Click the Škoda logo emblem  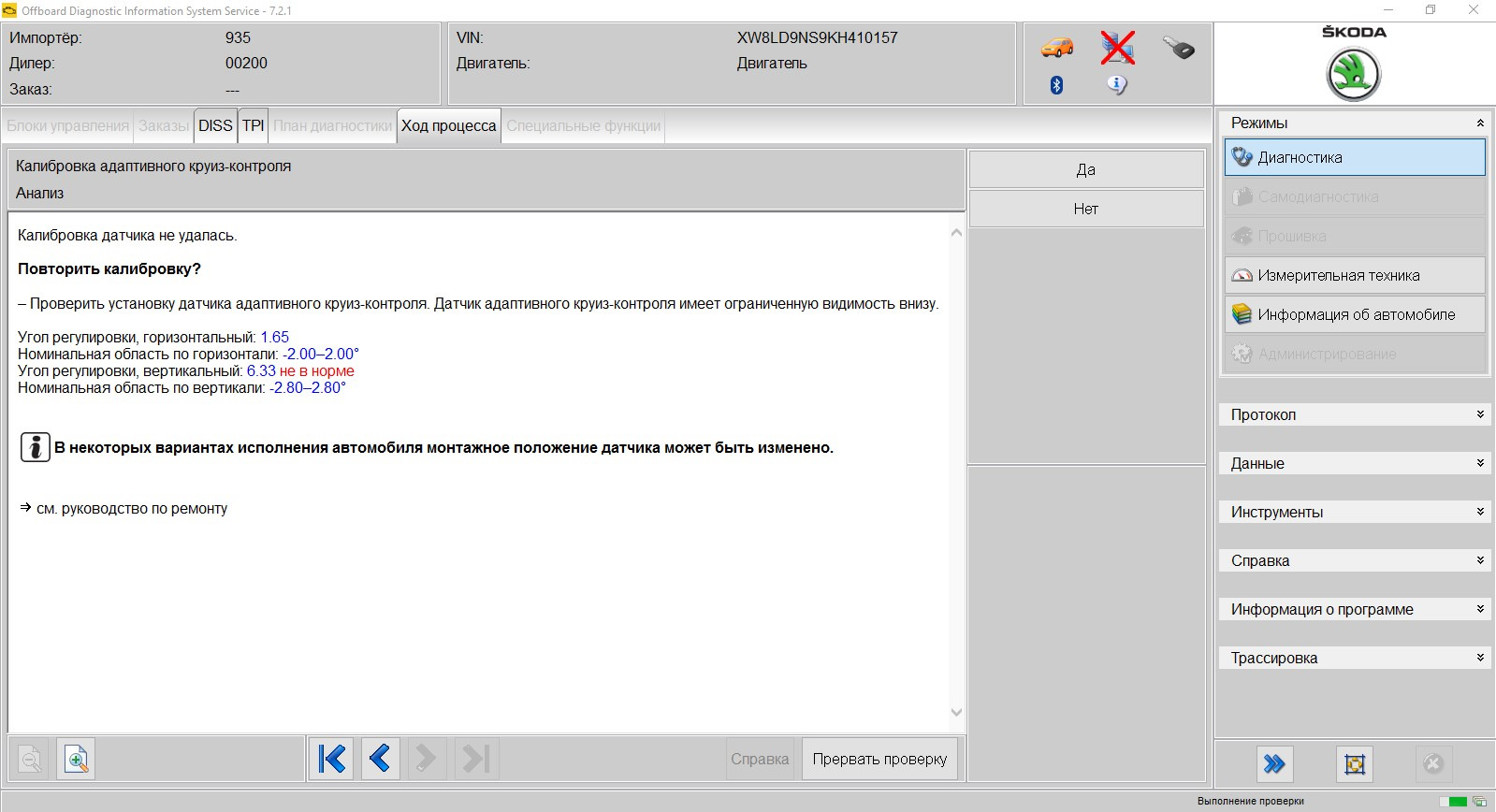[1354, 74]
